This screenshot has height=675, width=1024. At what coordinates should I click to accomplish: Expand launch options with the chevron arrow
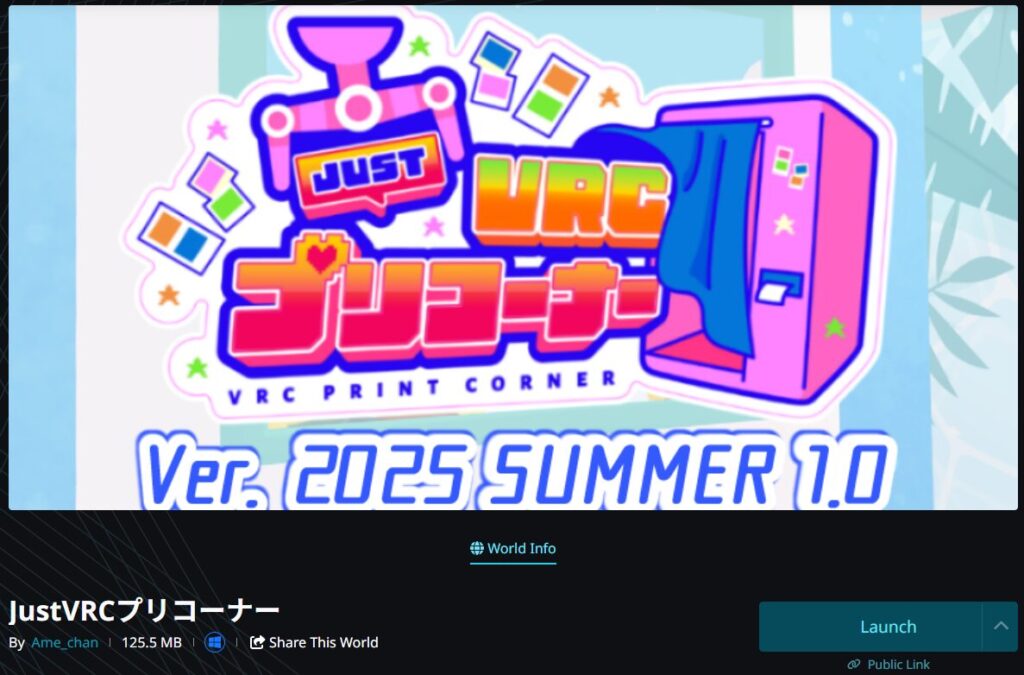1000,626
